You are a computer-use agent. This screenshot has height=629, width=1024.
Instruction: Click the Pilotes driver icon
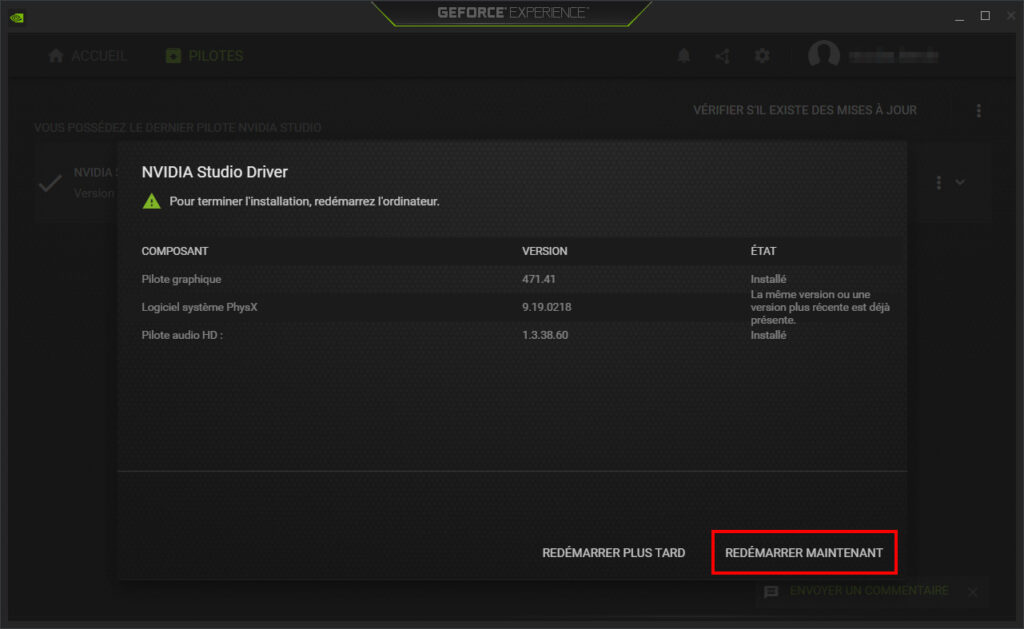coord(173,56)
